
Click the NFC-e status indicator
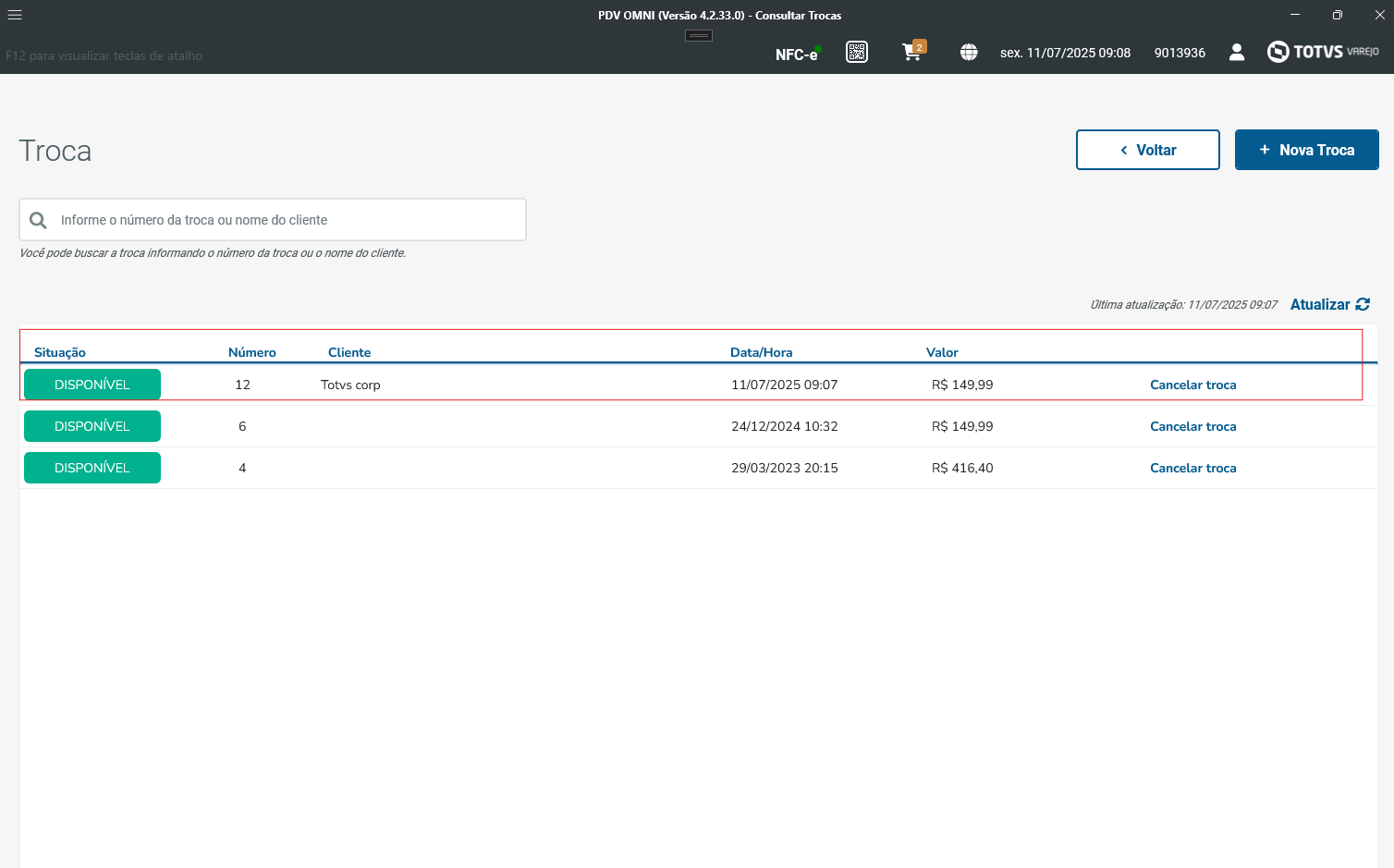tap(798, 54)
